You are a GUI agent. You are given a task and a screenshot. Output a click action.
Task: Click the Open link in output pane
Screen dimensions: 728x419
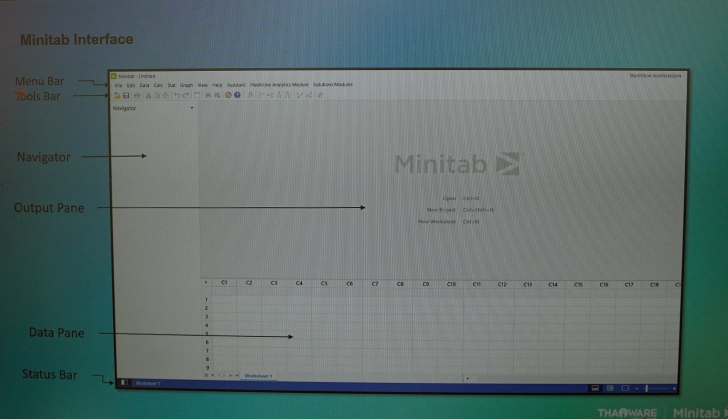coord(449,198)
